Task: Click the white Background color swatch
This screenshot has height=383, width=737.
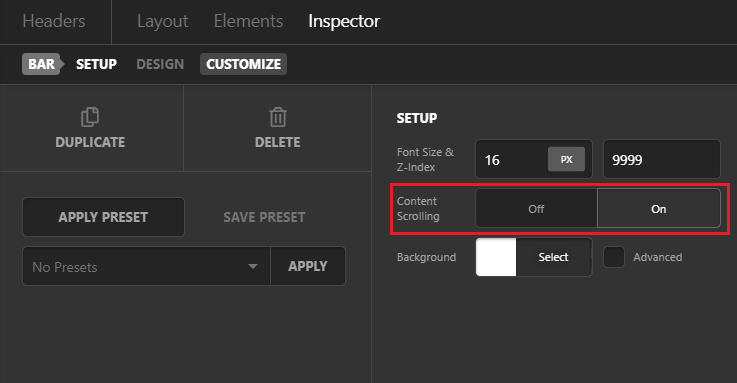Action: click(x=496, y=257)
